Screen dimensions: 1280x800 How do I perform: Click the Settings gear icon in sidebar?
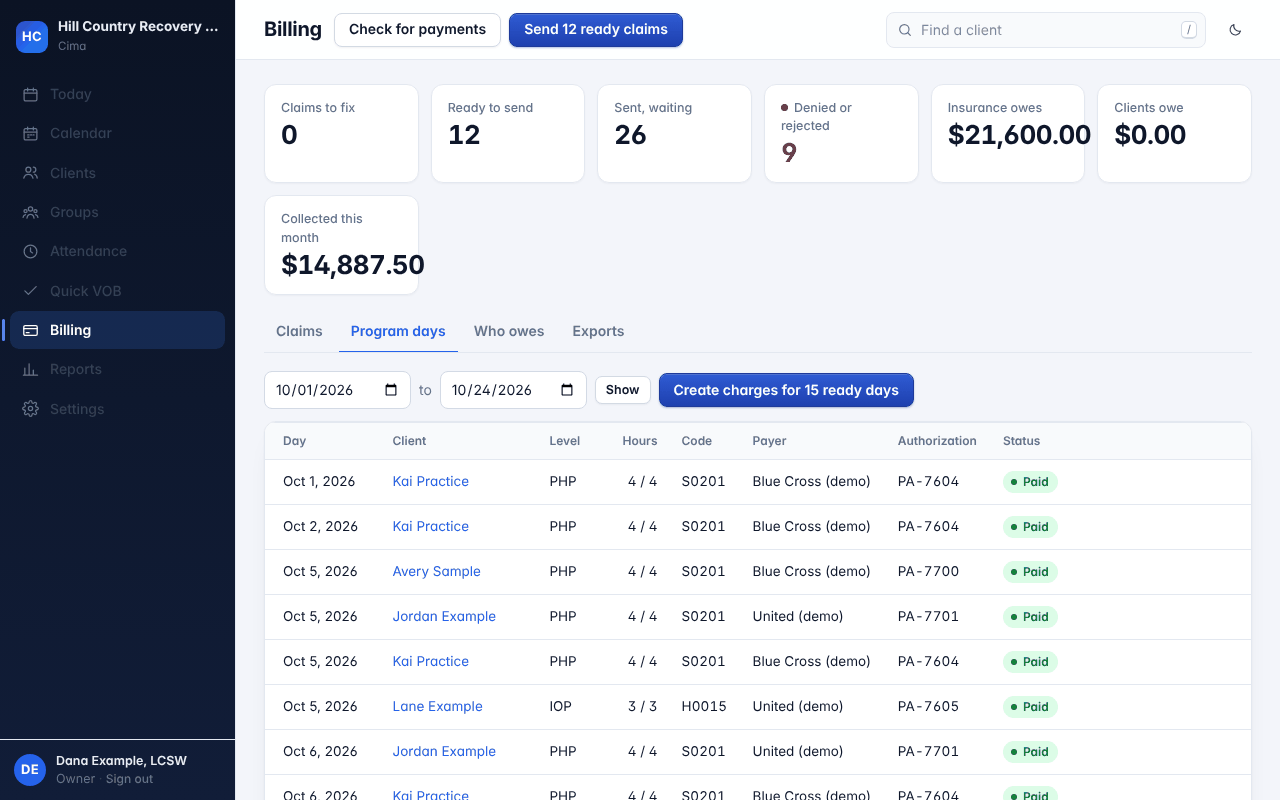[x=31, y=409]
